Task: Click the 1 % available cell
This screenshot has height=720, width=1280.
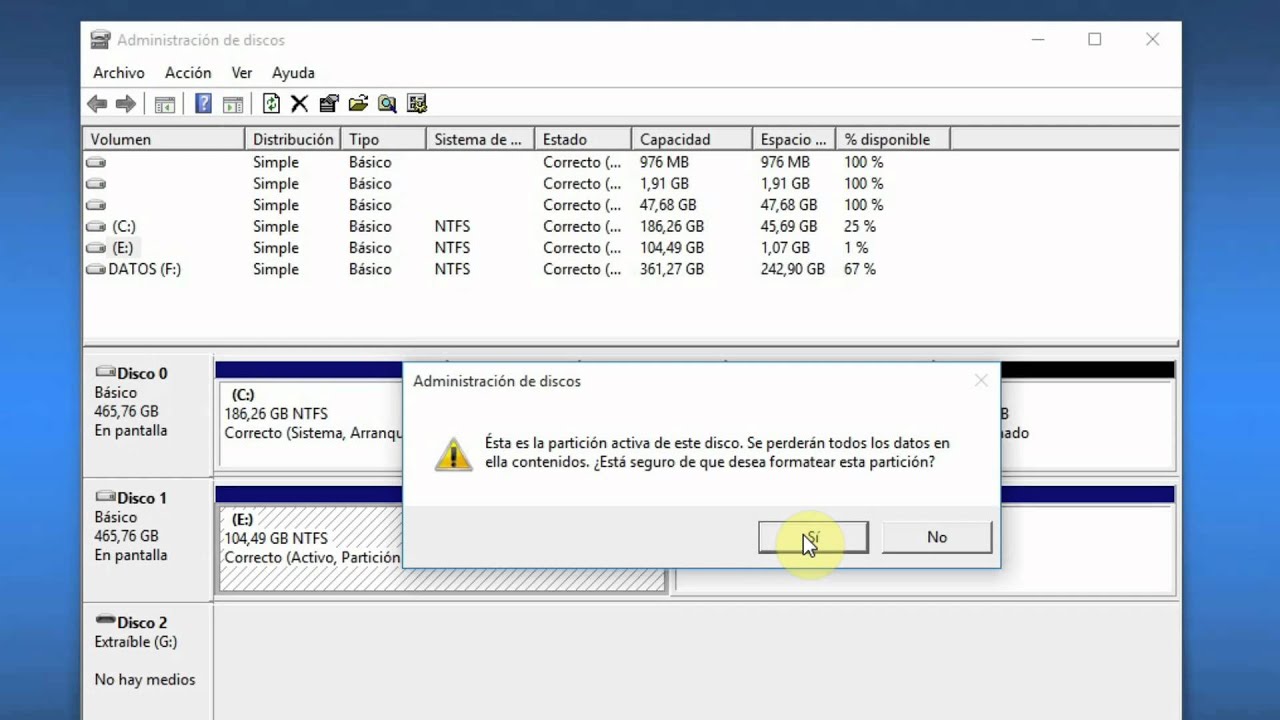Action: [856, 248]
